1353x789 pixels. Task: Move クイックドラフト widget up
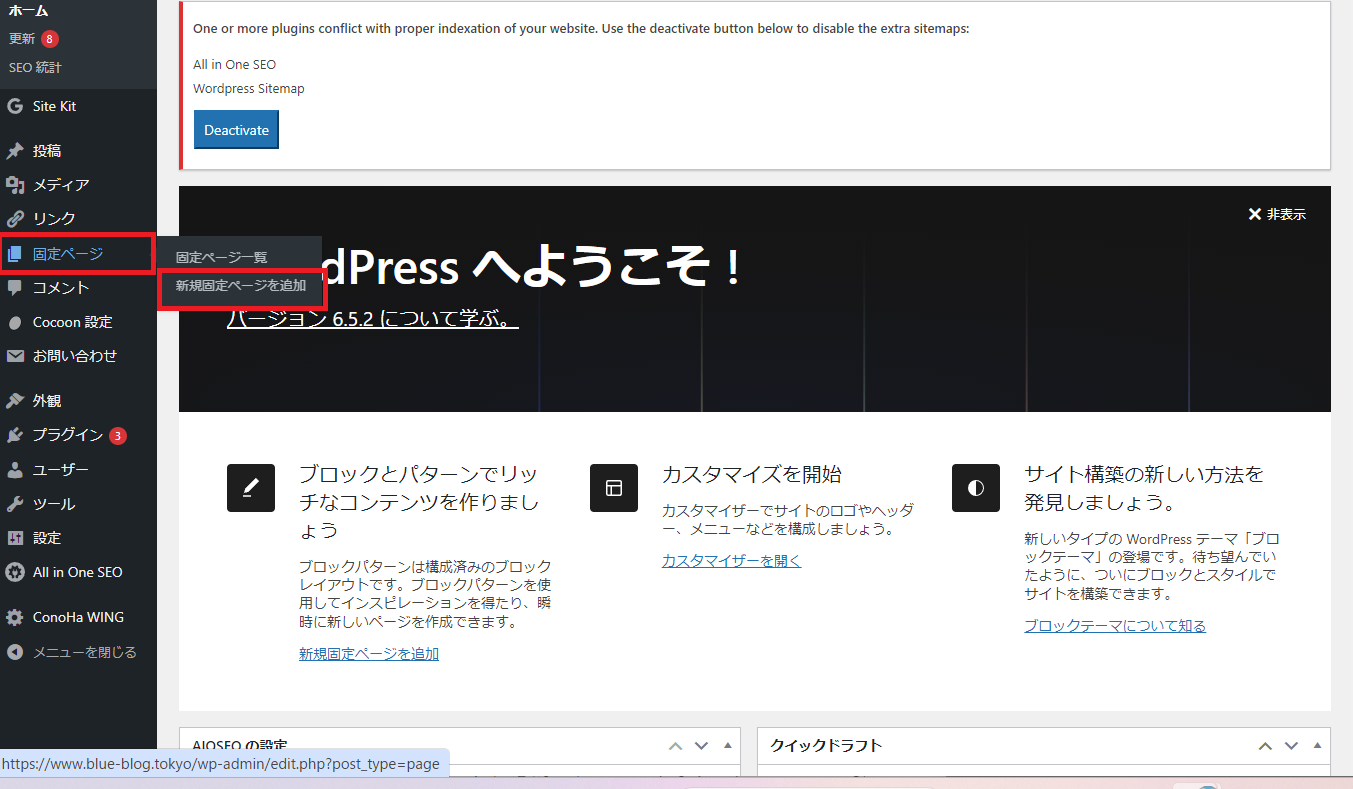point(1265,746)
